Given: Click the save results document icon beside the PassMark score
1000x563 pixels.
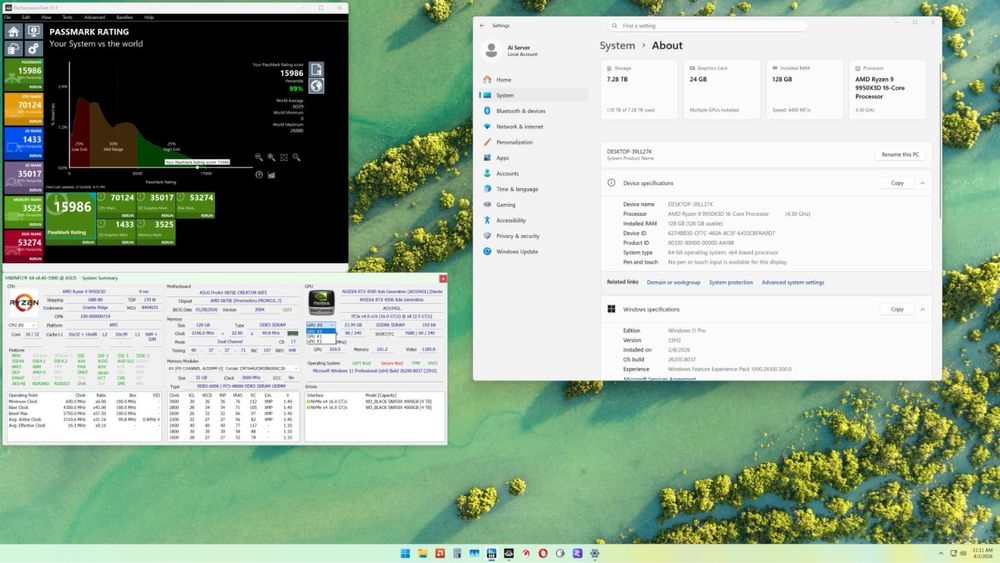Looking at the screenshot, I should click(316, 69).
